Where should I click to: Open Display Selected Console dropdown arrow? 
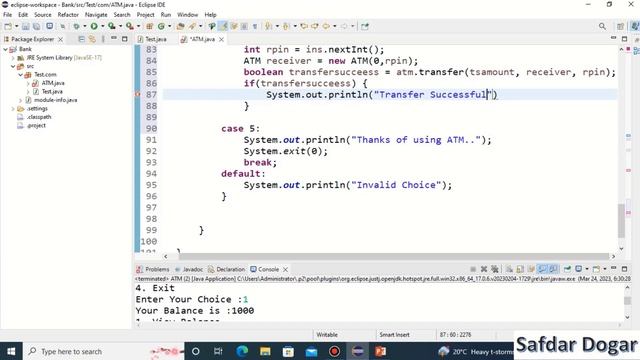(587, 269)
